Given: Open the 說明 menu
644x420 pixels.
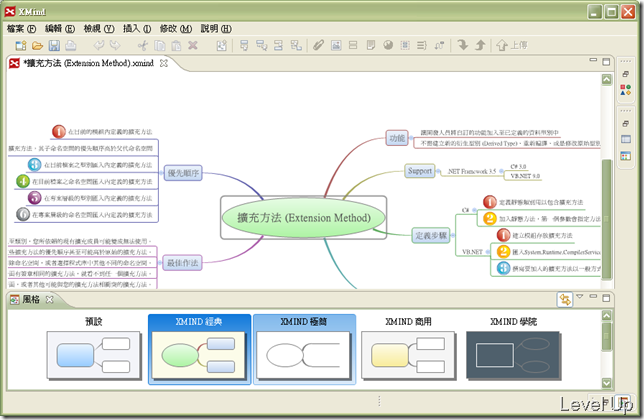Looking at the screenshot, I should point(216,28).
